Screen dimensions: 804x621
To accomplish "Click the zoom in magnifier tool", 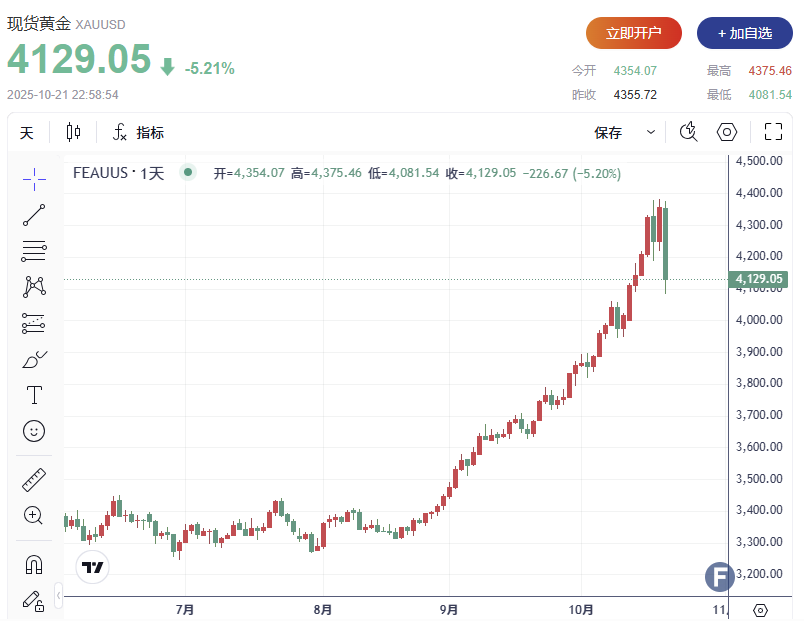I will coord(34,516).
